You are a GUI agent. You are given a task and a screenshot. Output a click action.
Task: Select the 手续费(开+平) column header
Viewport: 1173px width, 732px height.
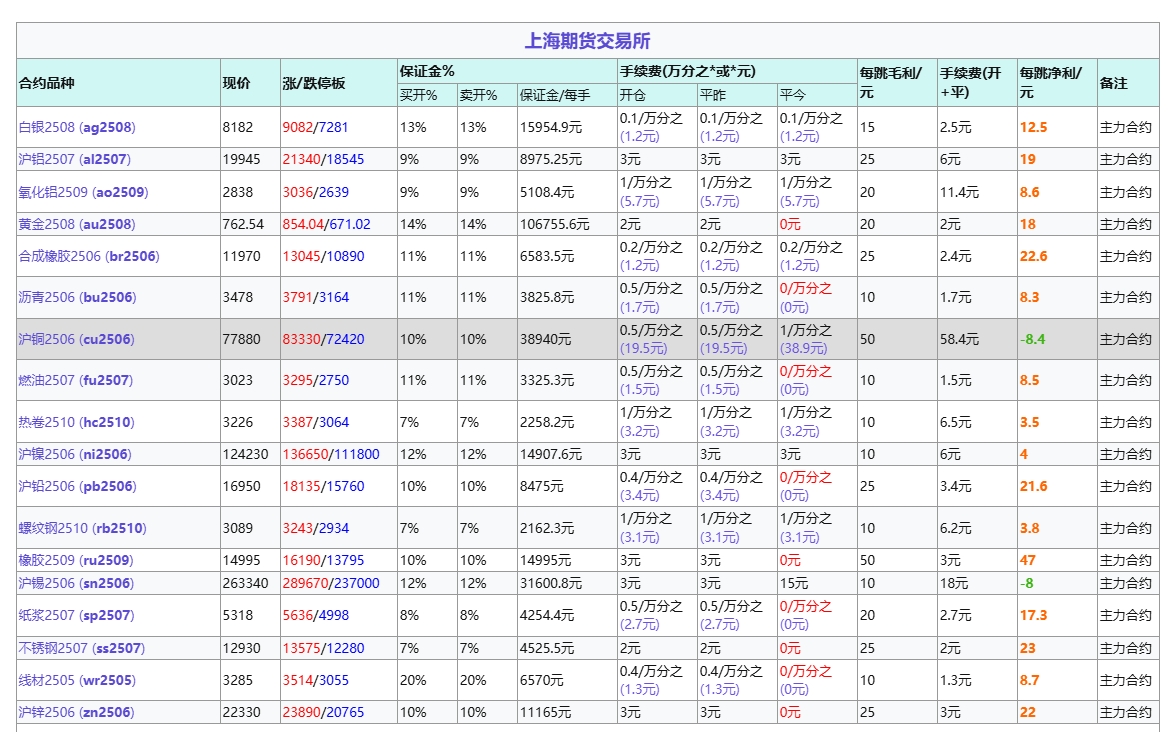[x=970, y=82]
